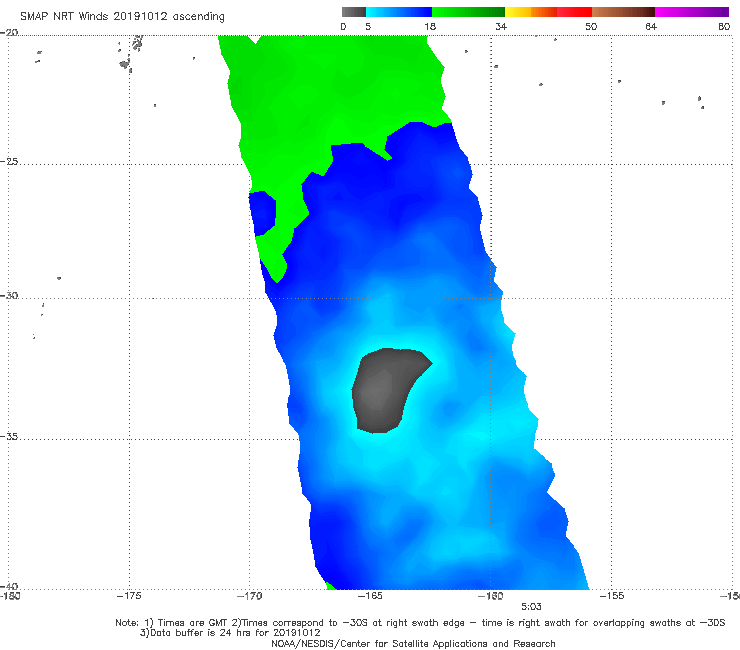This screenshot has height=650, width=740.
Task: Click the dark gray low-wind patch on map
Action: (385, 389)
